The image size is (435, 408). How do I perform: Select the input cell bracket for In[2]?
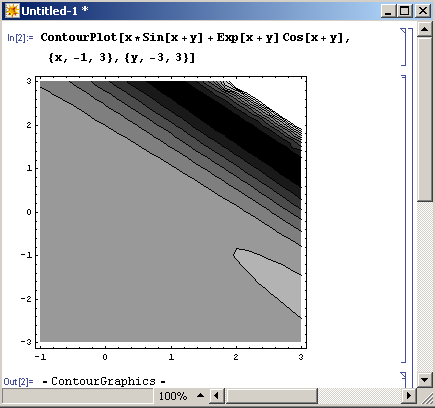coord(403,47)
